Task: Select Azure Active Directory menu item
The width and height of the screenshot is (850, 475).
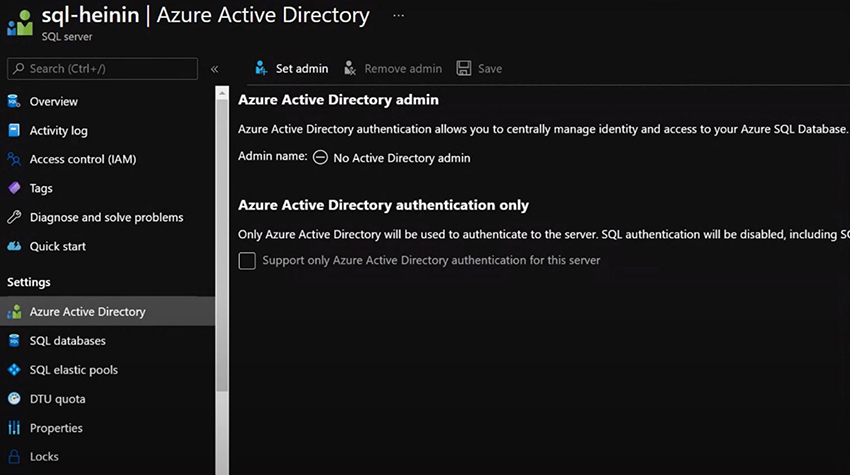Action: tap(87, 312)
